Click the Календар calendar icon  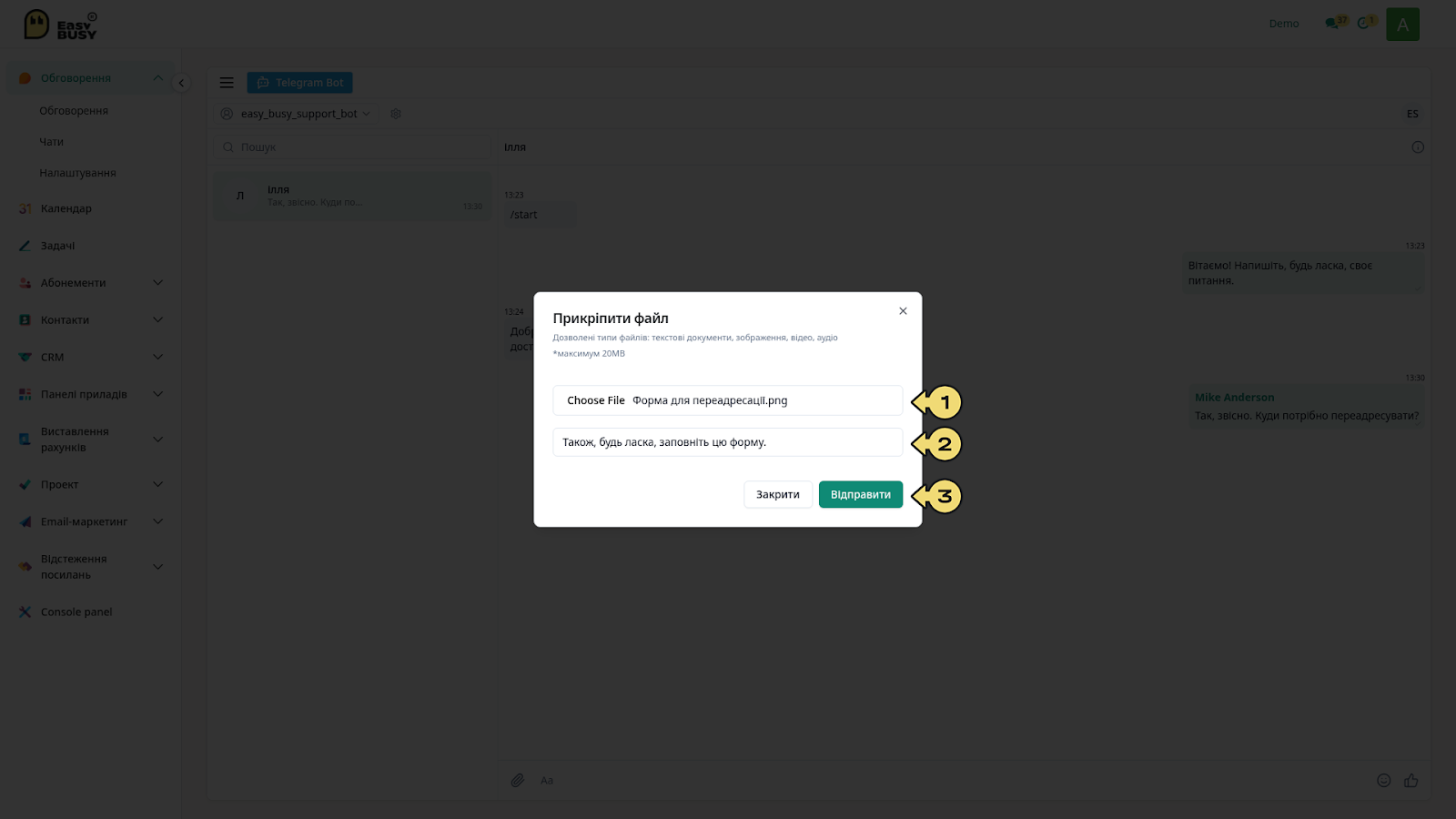pos(25,208)
